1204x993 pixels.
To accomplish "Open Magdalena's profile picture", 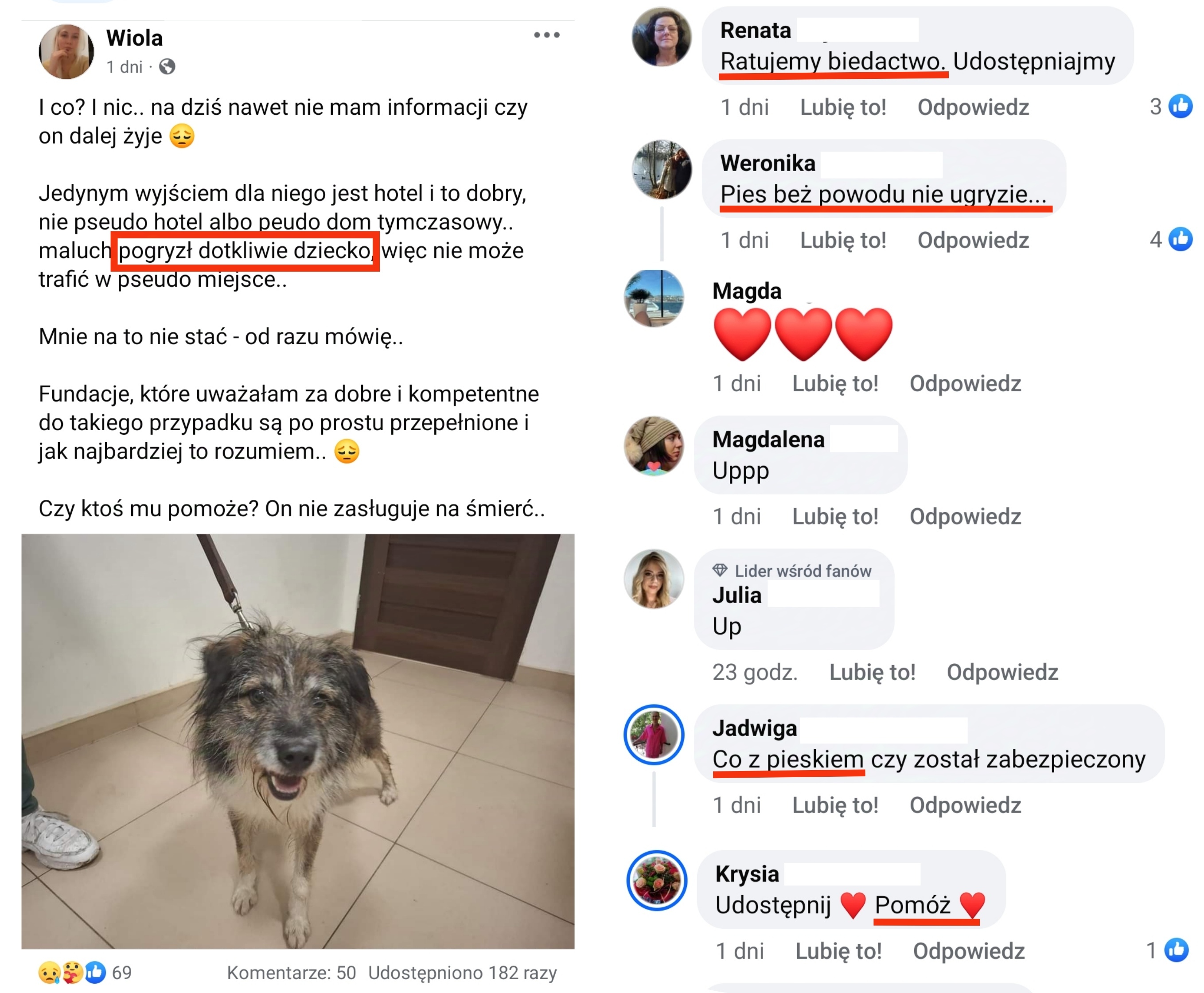I will (654, 446).
